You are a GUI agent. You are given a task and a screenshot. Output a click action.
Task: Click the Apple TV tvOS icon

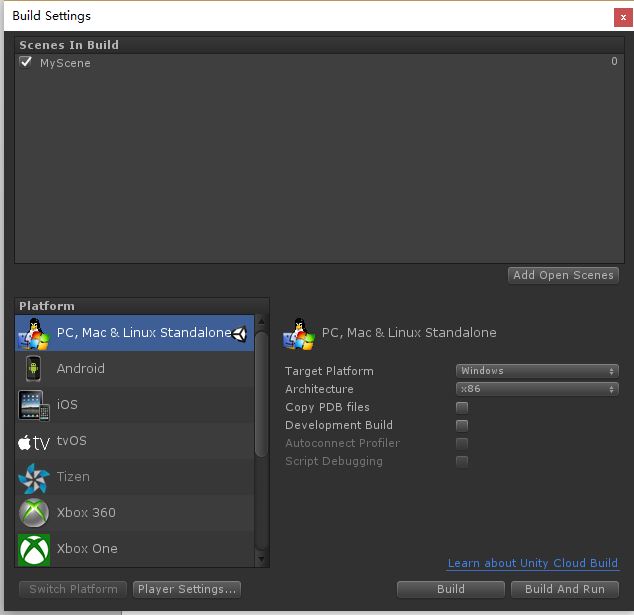[x=34, y=442]
